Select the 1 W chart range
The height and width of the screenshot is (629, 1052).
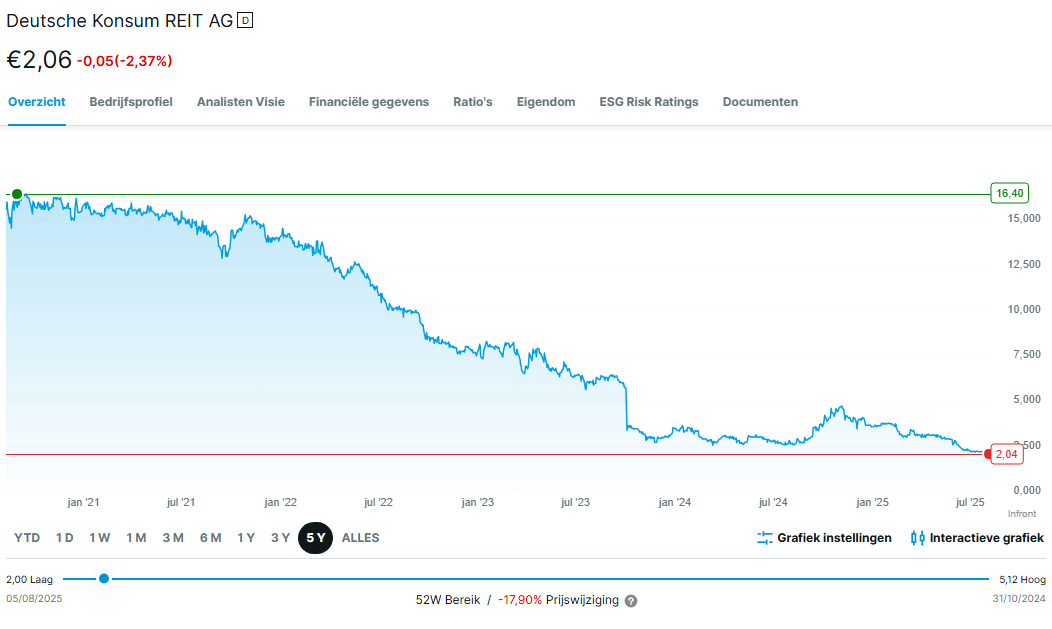(99, 538)
